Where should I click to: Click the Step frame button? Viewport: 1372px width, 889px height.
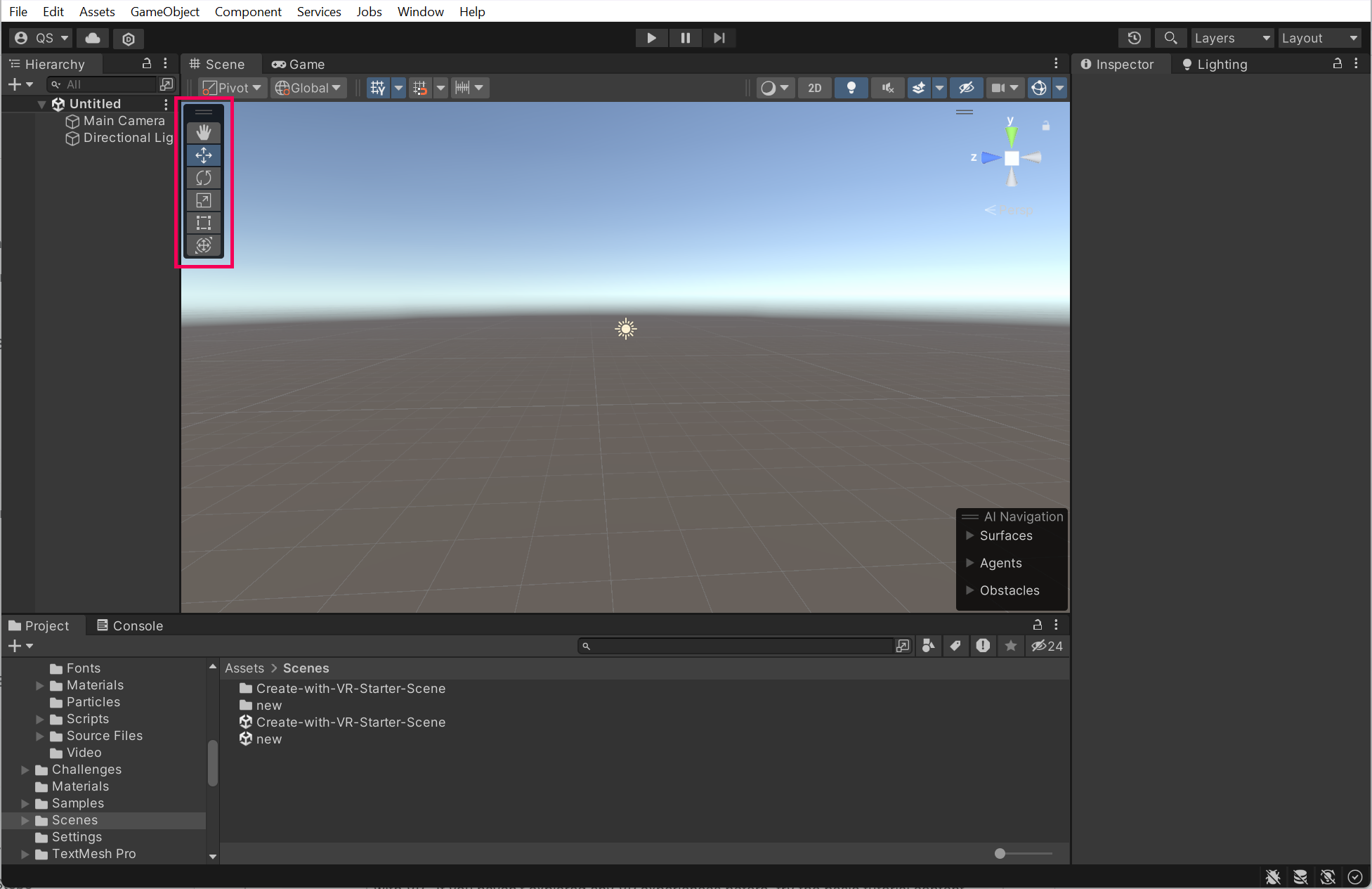(x=719, y=38)
